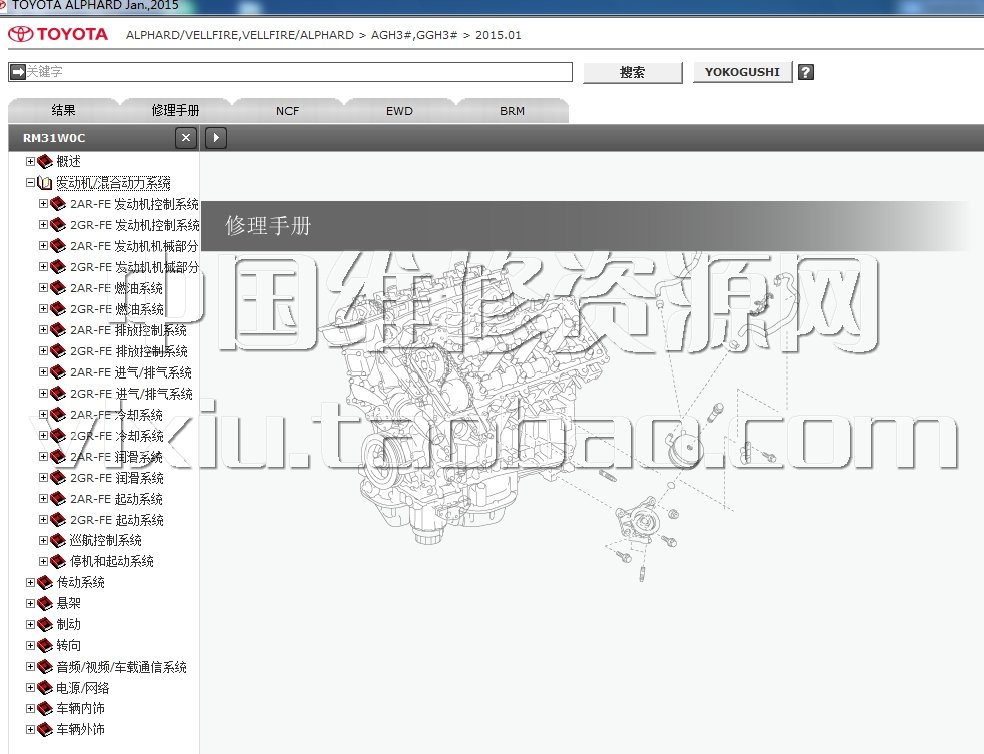The image size is (984, 754).
Task: Click book icon for 车辆内饰
Action: pyautogui.click(x=45, y=709)
